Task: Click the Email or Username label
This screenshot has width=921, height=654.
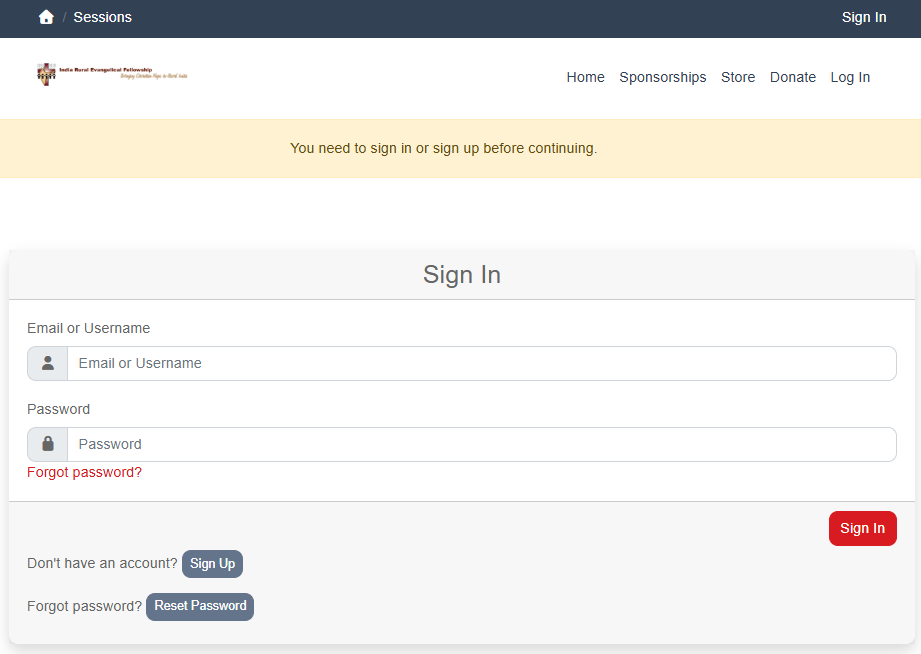Action: (88, 328)
